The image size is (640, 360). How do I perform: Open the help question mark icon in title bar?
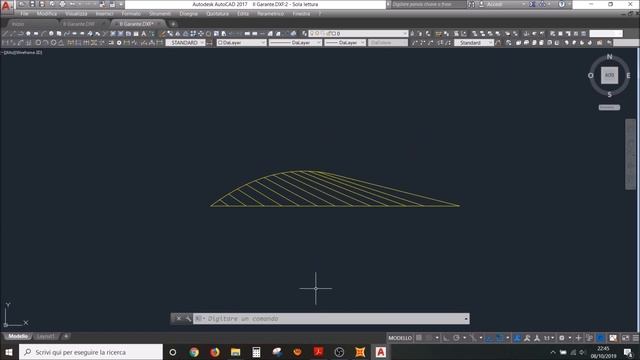click(562, 4)
